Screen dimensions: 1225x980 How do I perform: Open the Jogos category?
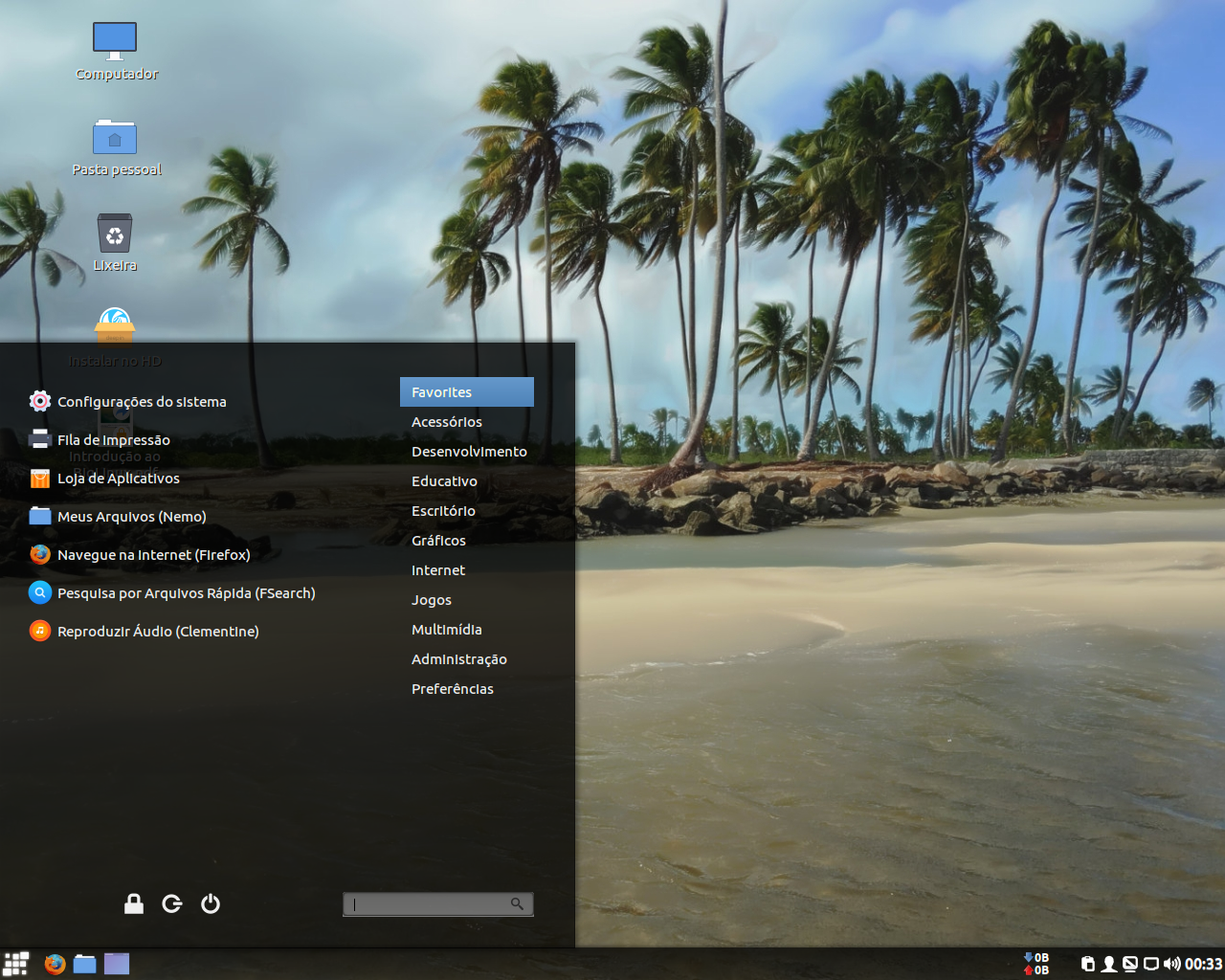[467, 599]
